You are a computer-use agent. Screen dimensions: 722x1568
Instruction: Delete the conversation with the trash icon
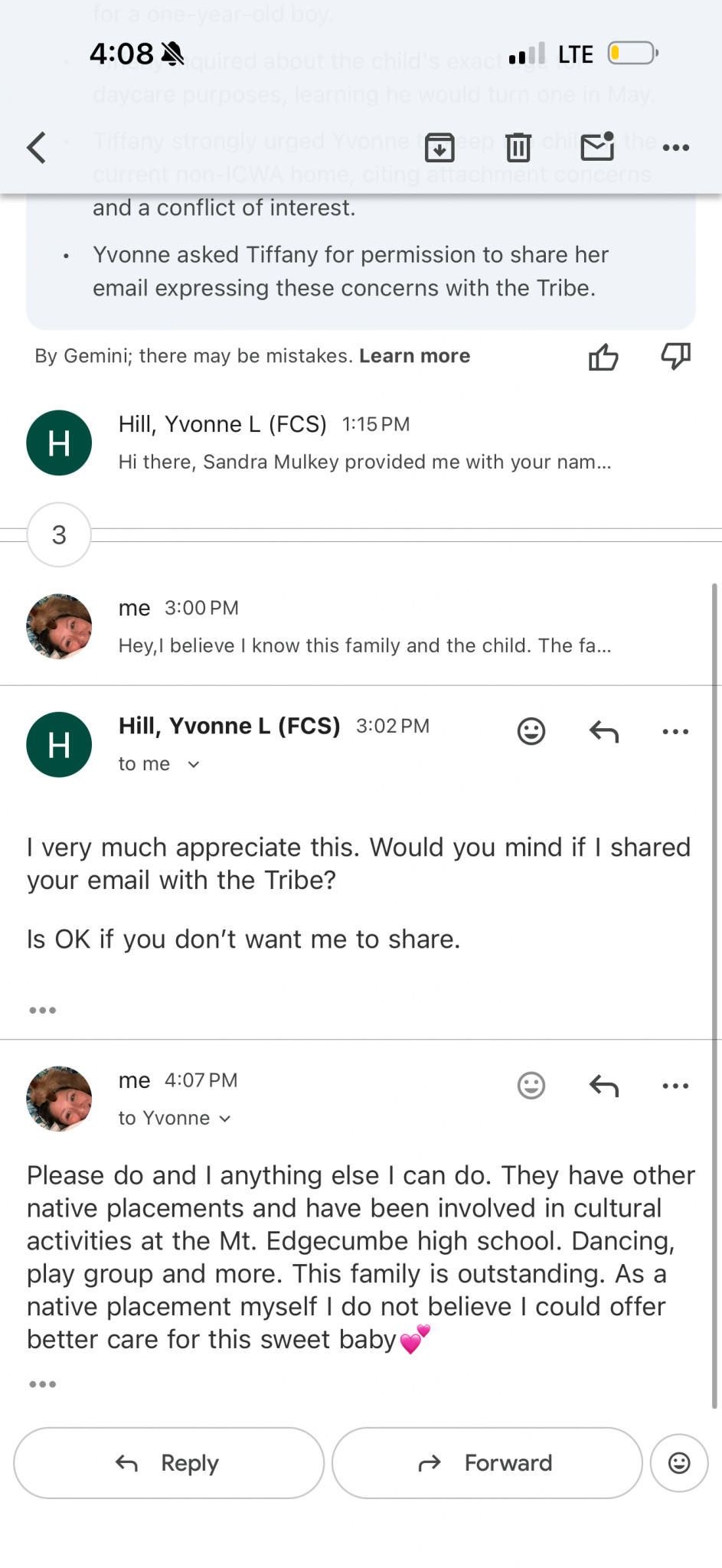[x=518, y=147]
